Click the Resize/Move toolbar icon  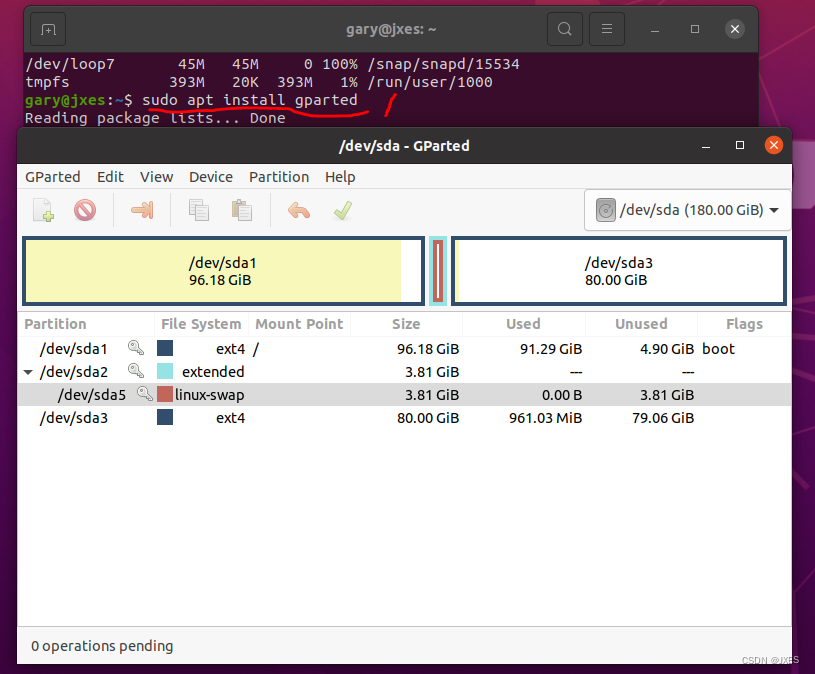[142, 210]
